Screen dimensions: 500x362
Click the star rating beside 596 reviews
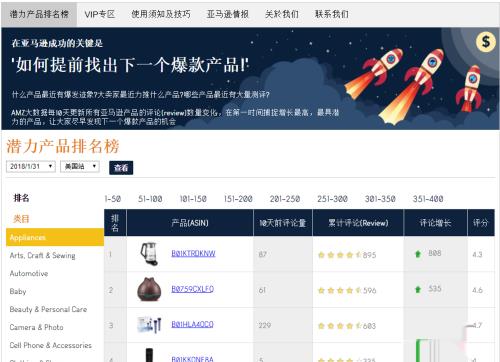coord(339,290)
